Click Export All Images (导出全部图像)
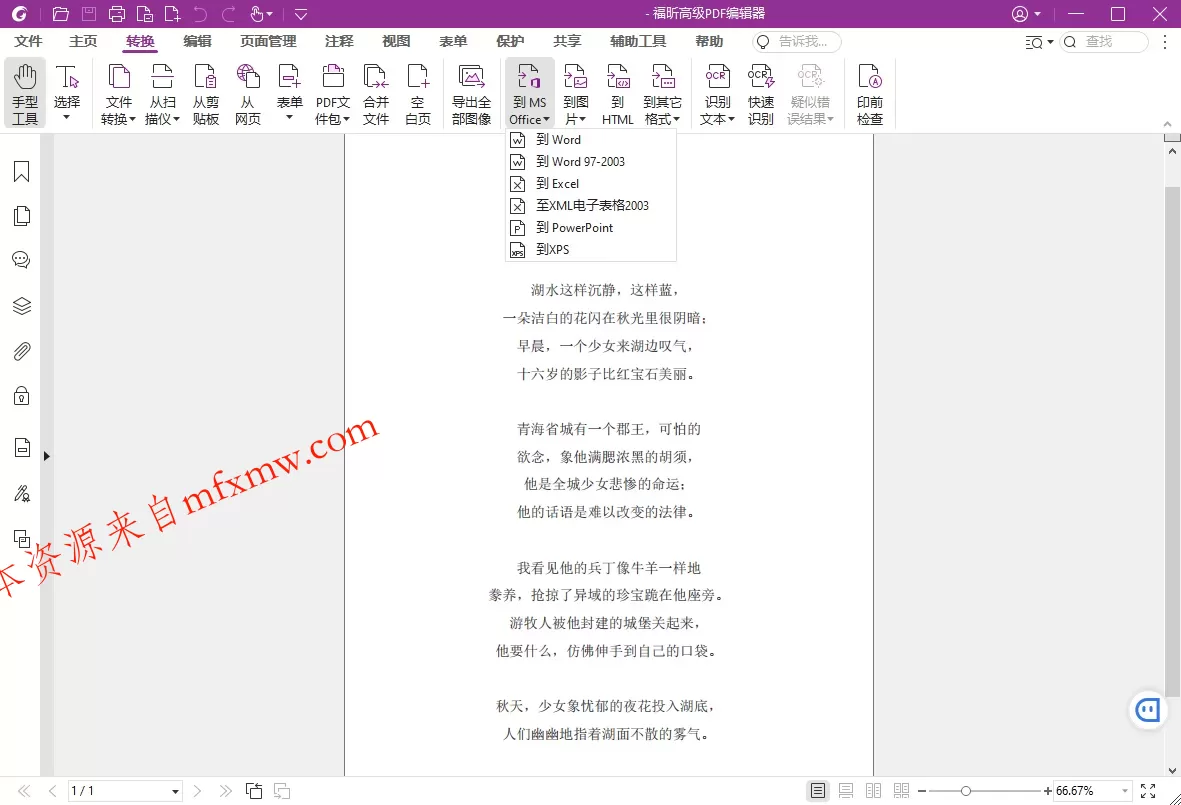The image size is (1181, 805). 471,93
